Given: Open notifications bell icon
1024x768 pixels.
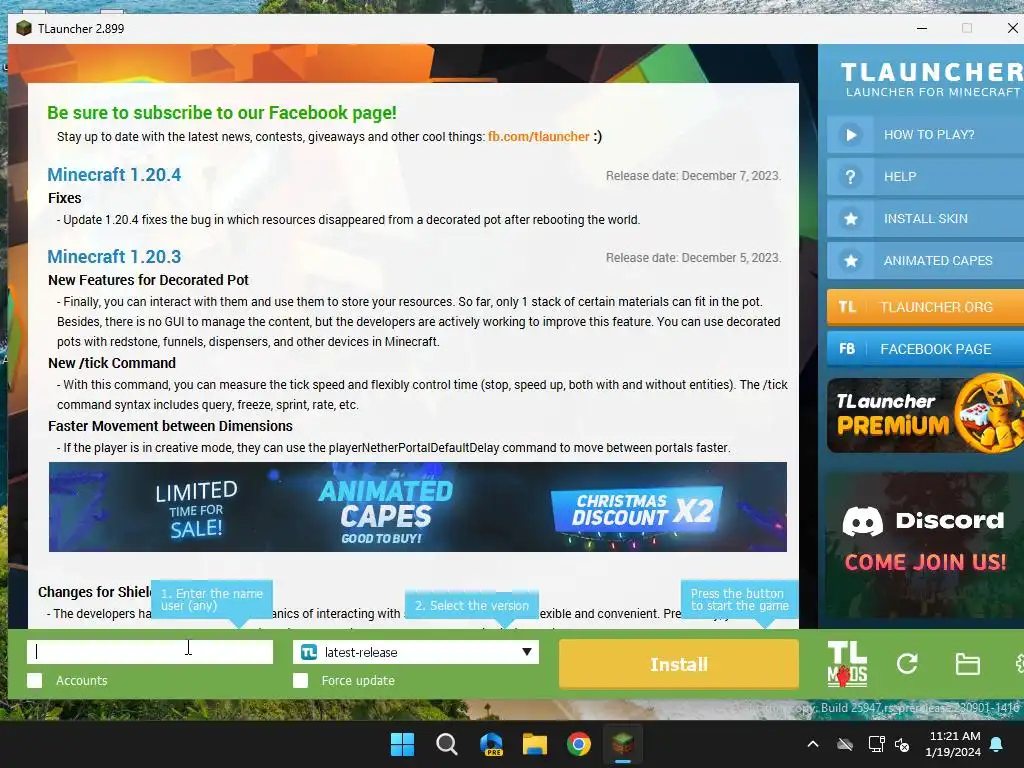Looking at the screenshot, I should coord(997,744).
